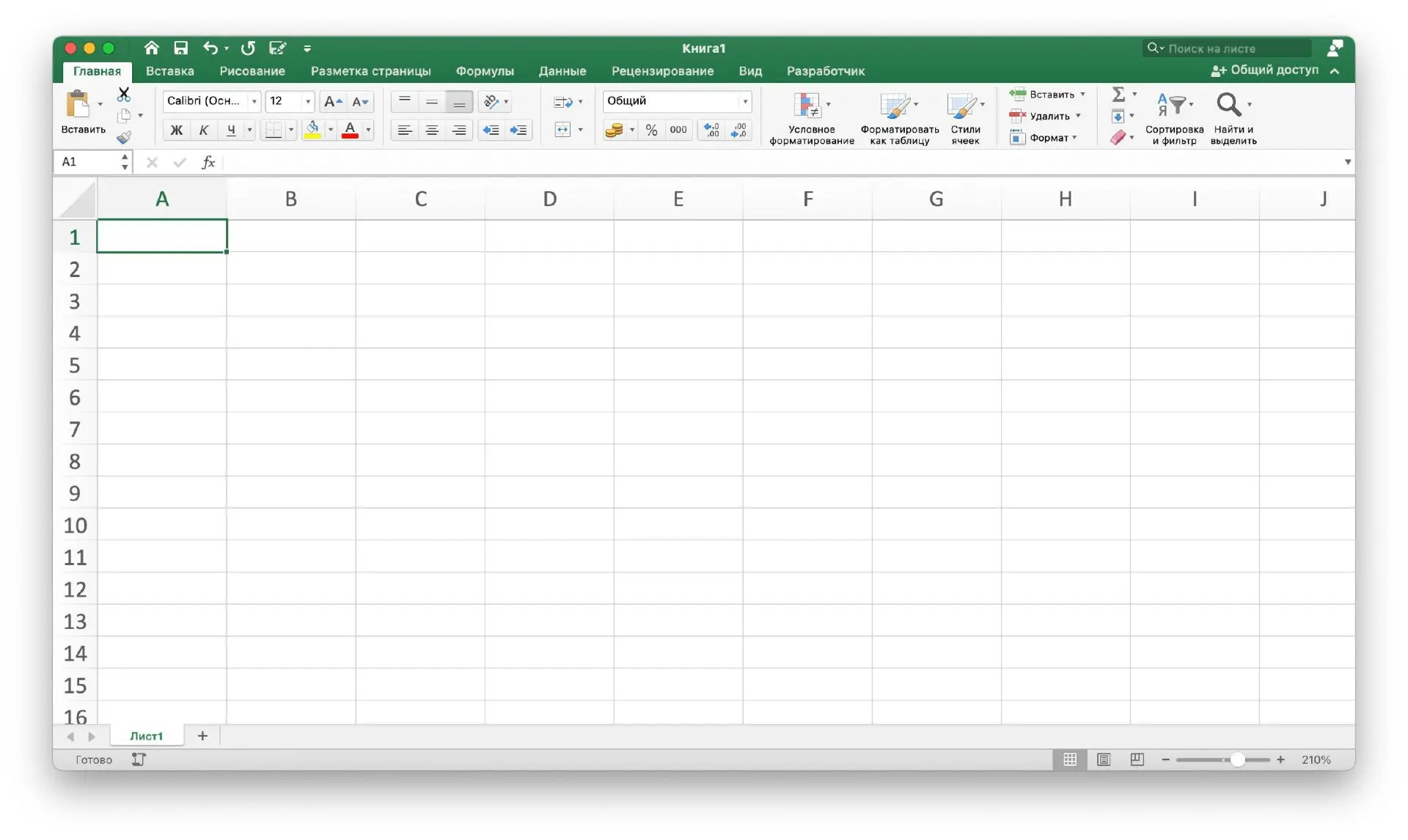This screenshot has width=1408, height=840.
Task: Open the font size 12 dropdown
Action: click(307, 101)
